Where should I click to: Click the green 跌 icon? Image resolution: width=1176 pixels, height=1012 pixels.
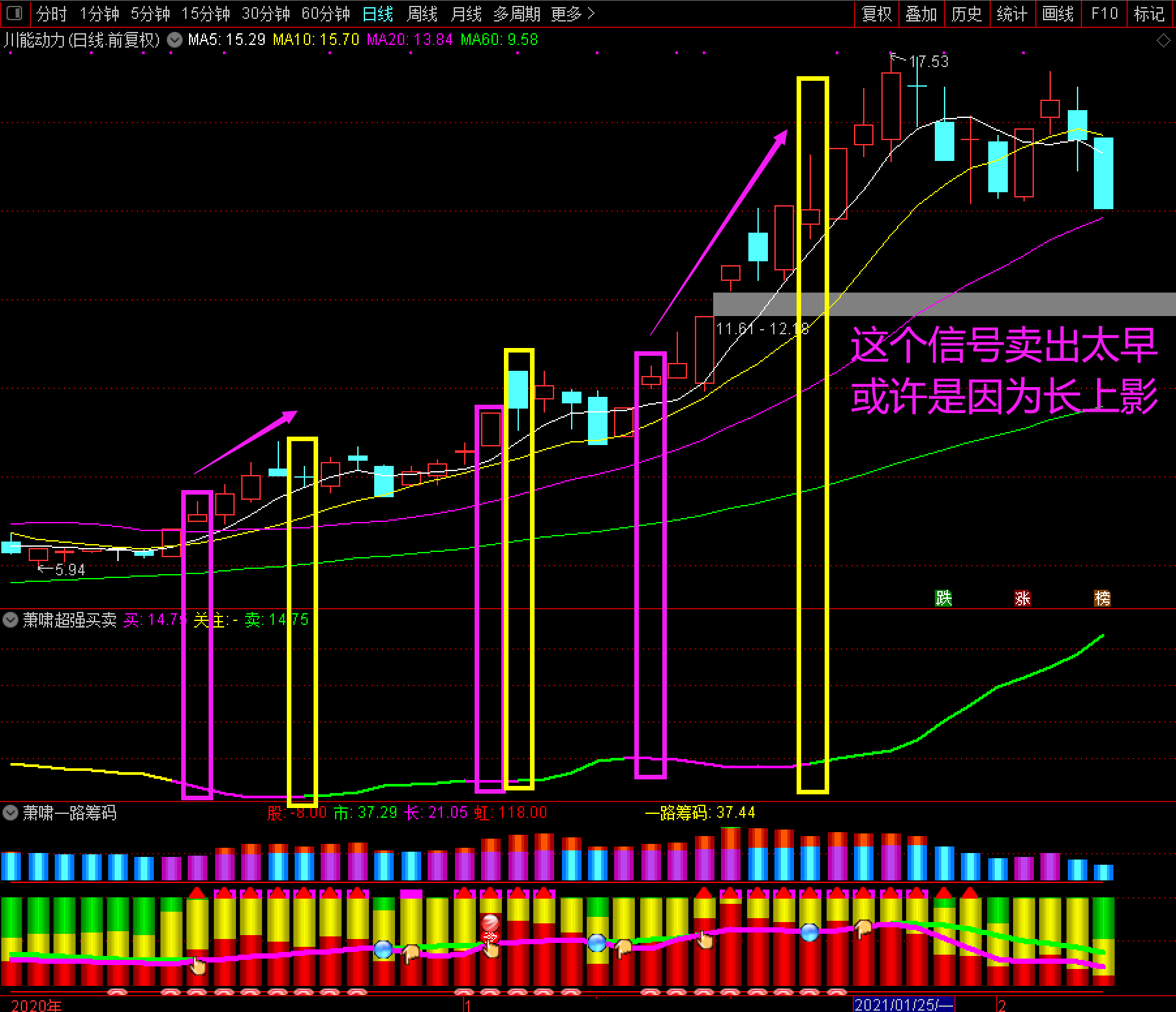pyautogui.click(x=943, y=598)
